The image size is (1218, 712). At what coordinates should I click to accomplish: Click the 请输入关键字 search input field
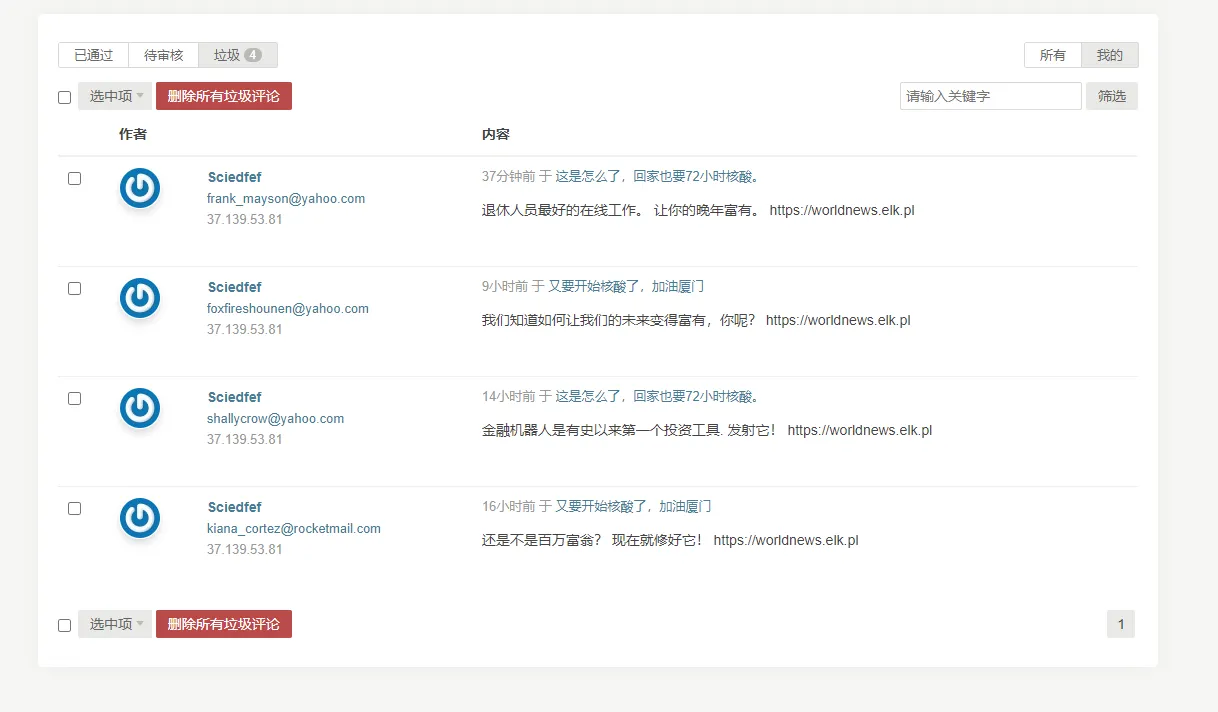click(x=990, y=96)
